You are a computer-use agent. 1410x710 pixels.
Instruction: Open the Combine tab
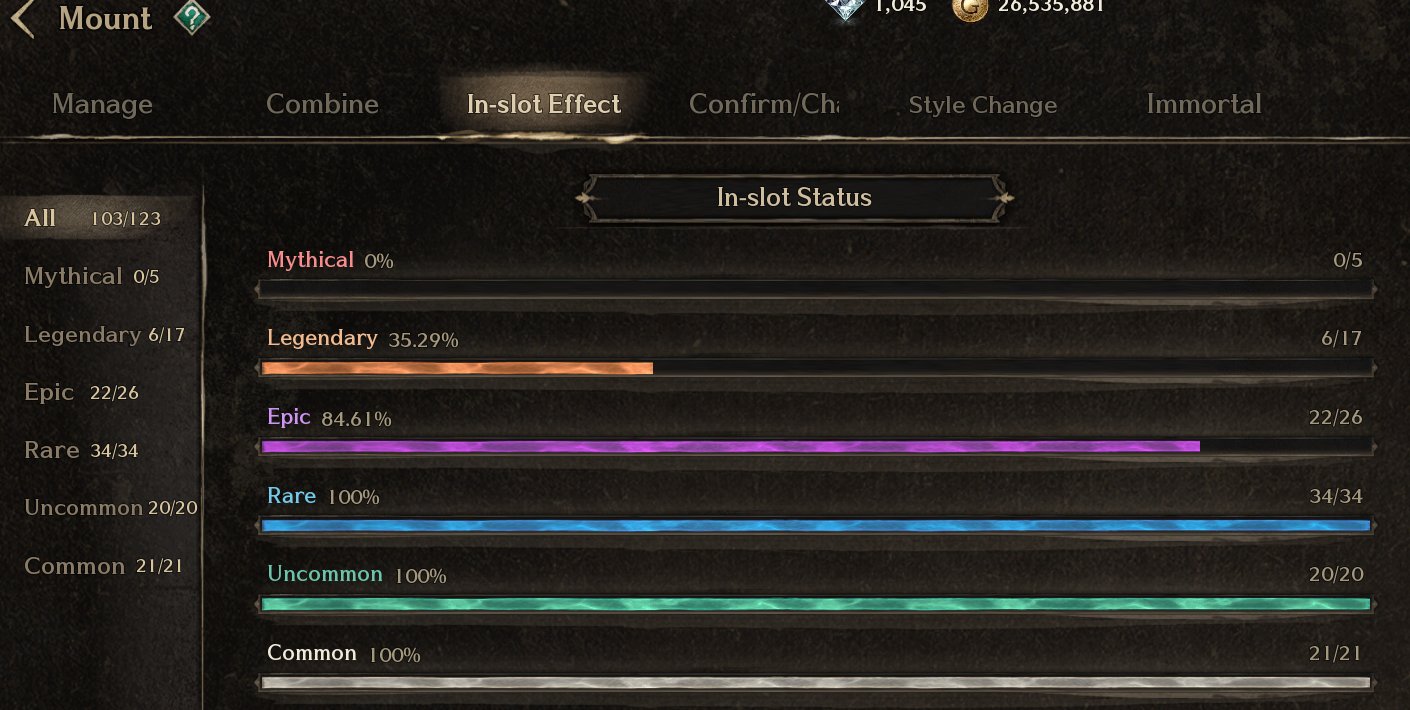click(x=322, y=104)
